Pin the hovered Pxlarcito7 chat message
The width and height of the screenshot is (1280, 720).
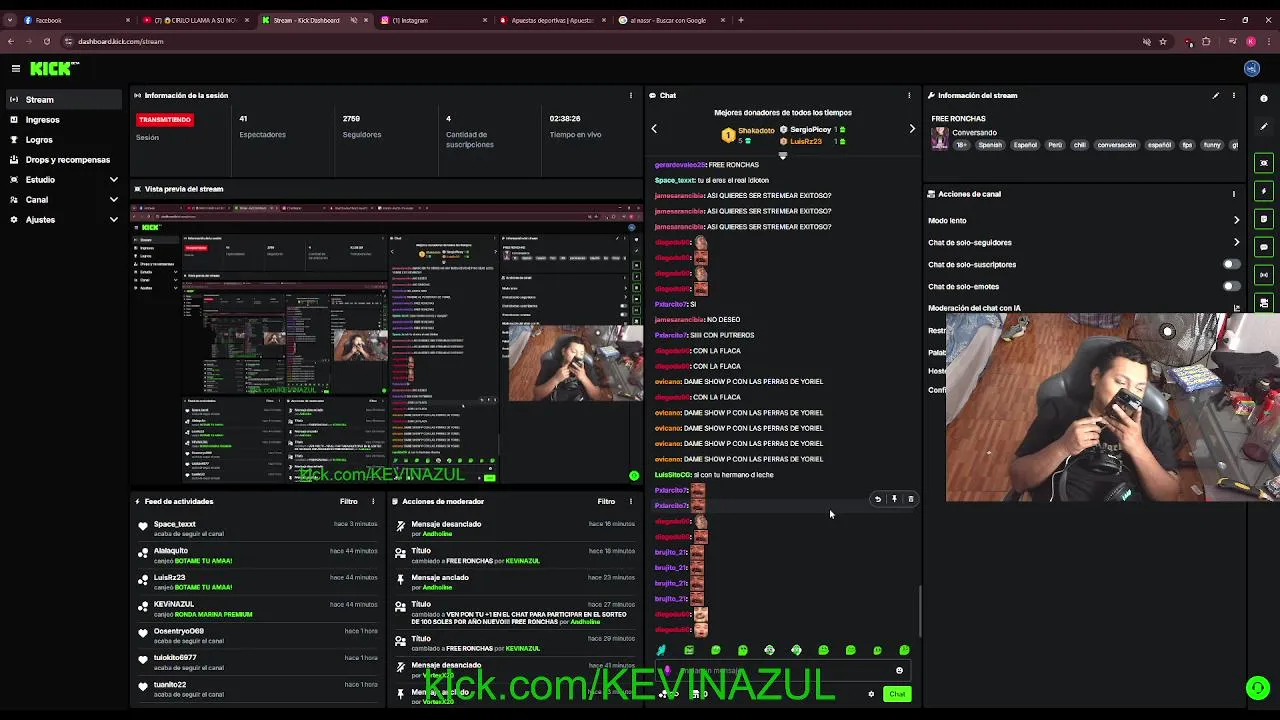[x=894, y=499]
